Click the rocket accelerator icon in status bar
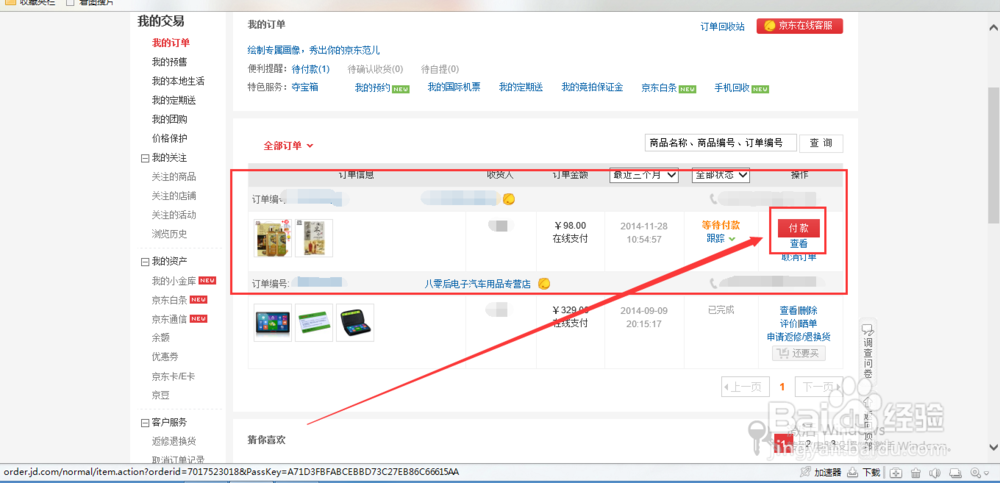 coord(805,473)
